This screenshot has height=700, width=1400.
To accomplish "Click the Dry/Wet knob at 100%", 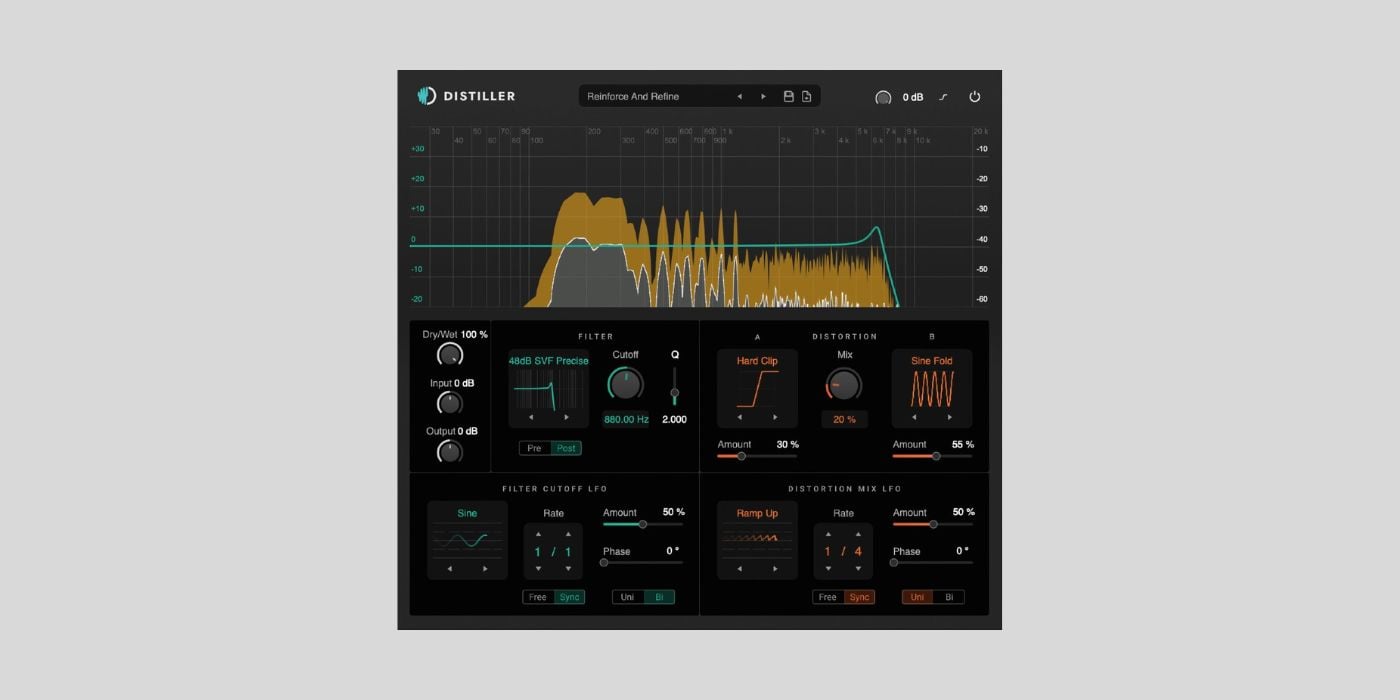I will (450, 357).
